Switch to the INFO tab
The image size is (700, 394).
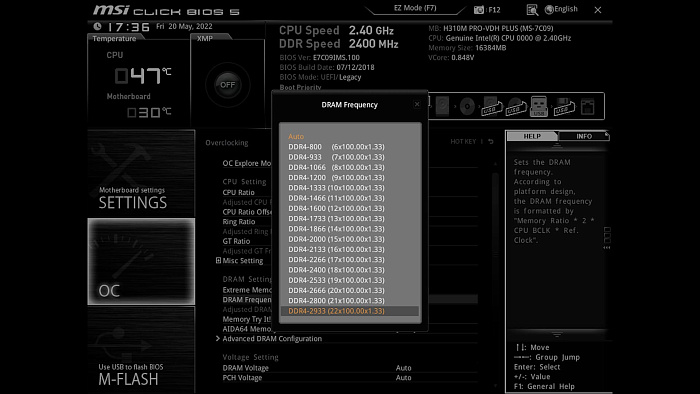point(583,136)
